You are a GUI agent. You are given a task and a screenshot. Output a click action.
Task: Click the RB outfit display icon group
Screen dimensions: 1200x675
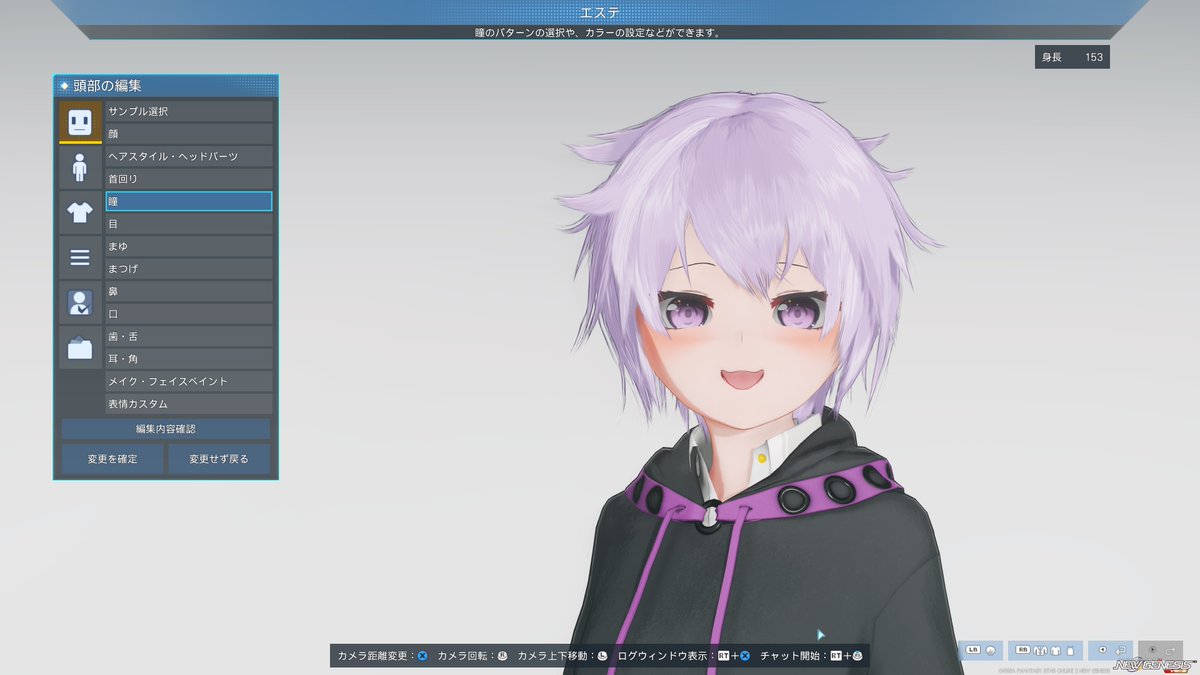(1045, 650)
